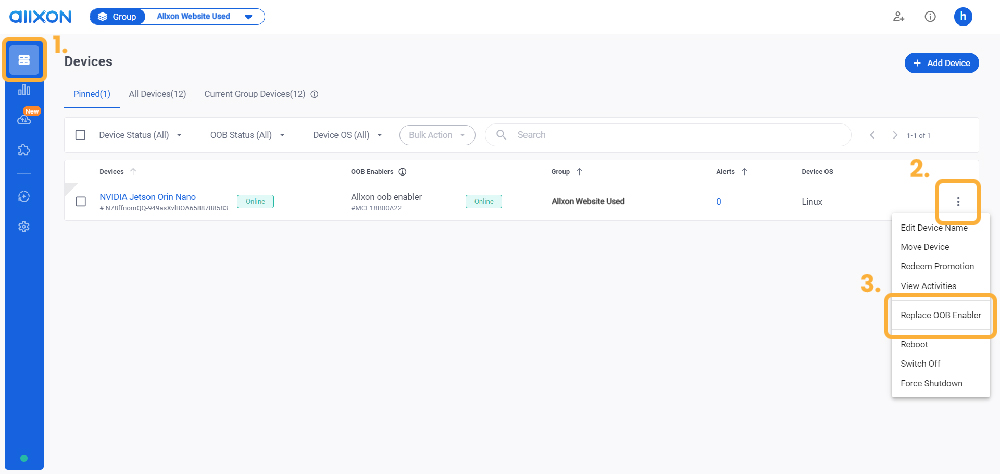Open the Bulk Action dropdown
Screen dimensions: 1000x474
tap(437, 135)
